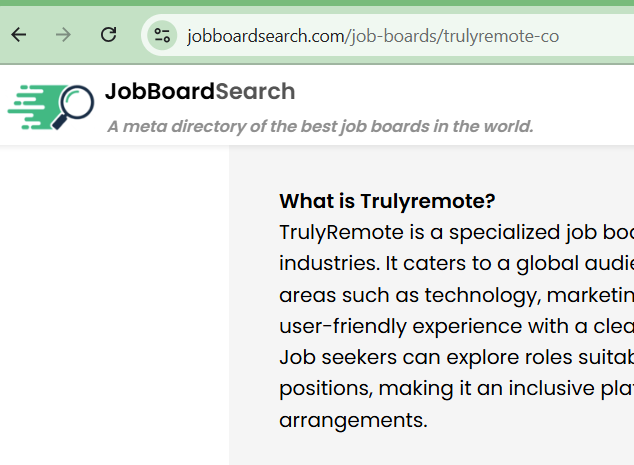Reload the current page

[x=109, y=35]
